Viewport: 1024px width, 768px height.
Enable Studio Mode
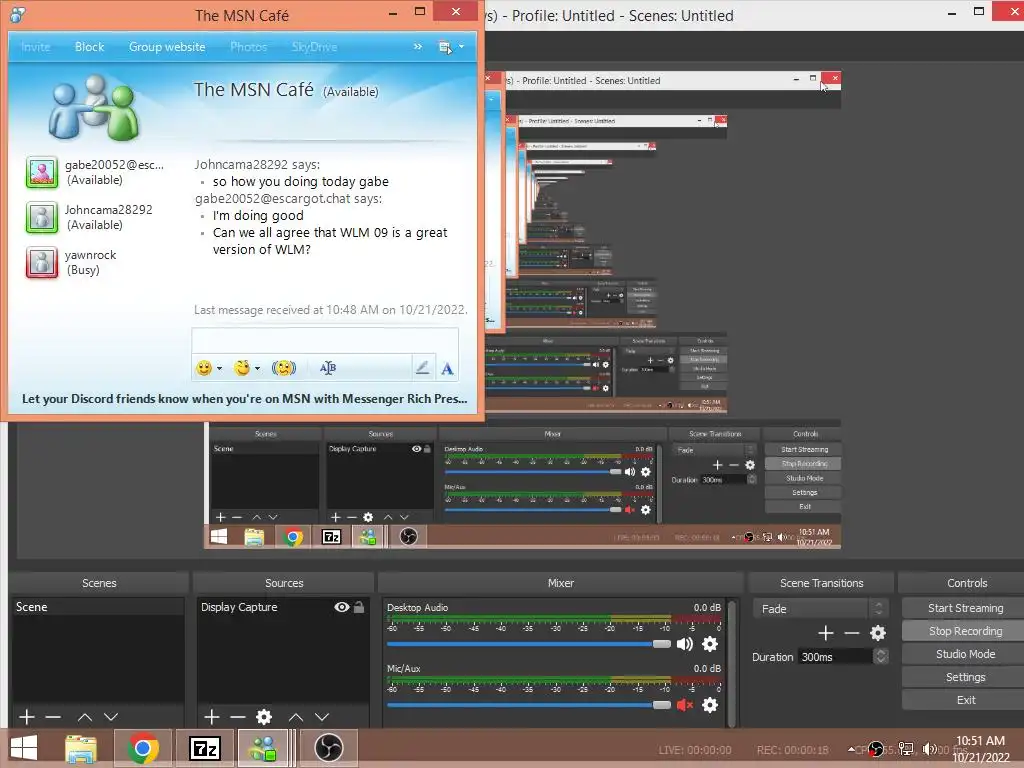coord(965,654)
